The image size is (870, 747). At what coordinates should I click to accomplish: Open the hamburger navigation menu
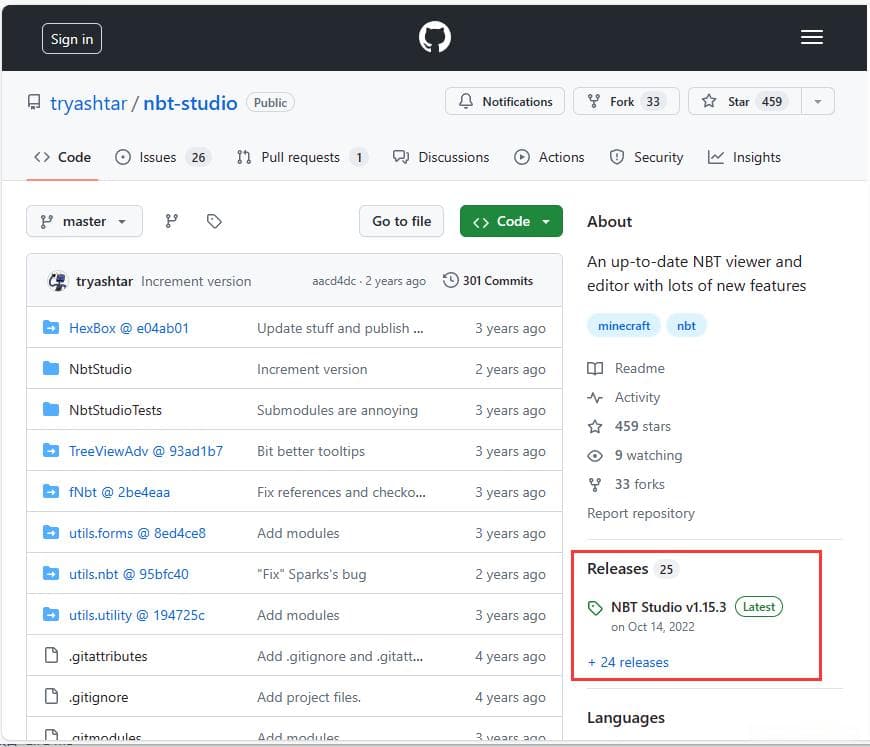(x=811, y=37)
